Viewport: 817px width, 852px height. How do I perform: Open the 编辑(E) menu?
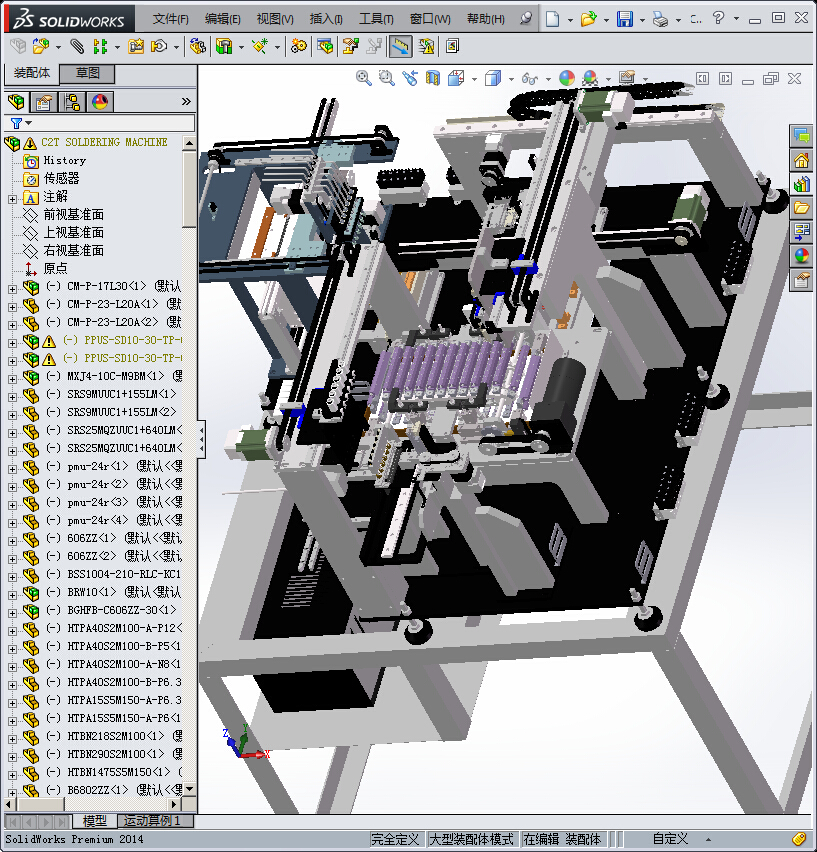pos(223,19)
